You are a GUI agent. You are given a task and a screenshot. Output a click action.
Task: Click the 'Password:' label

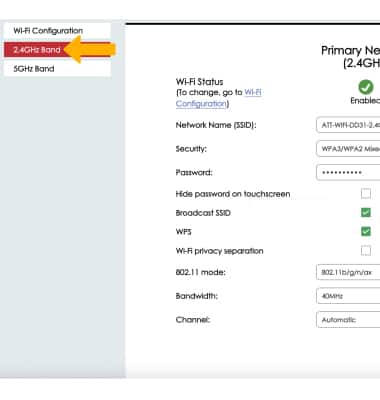[194, 173]
